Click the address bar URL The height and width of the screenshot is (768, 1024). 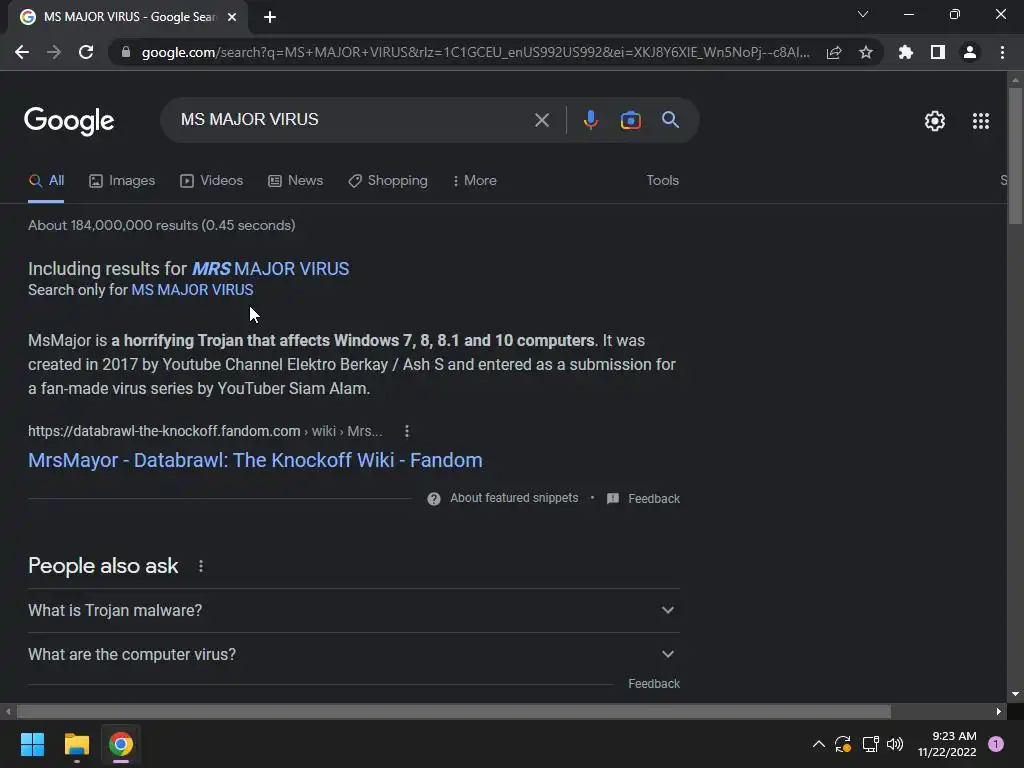(475, 52)
